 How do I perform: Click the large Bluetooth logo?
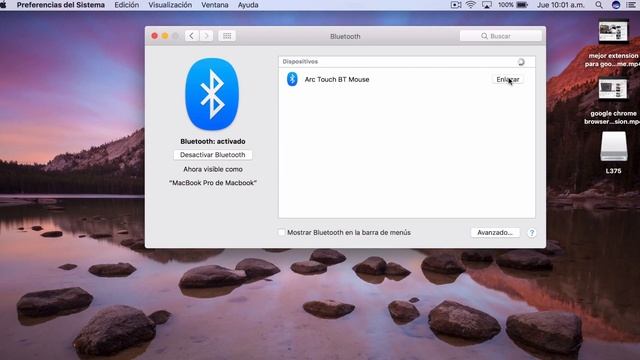(x=212, y=94)
